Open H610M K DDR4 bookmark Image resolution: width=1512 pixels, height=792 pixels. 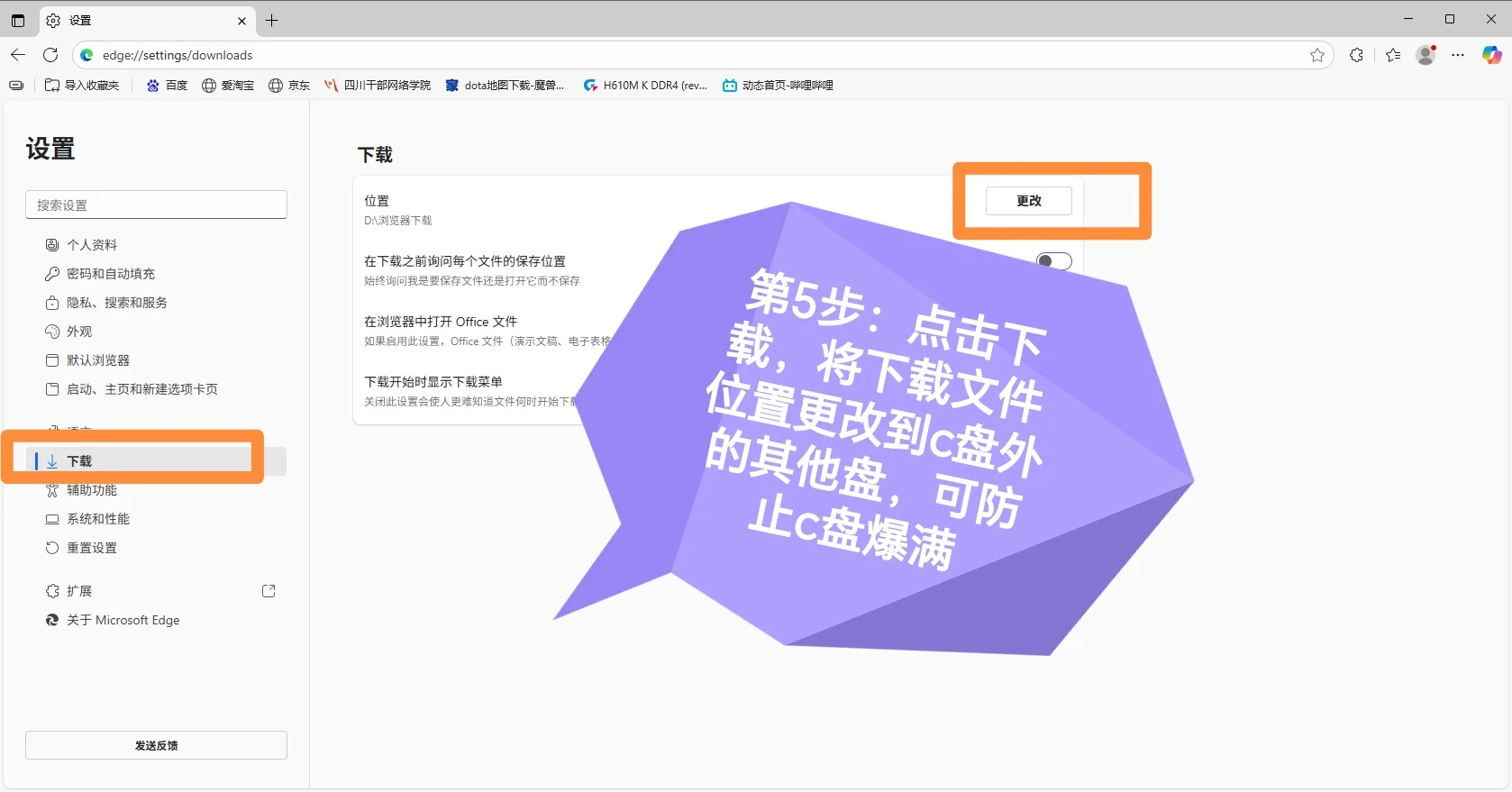point(645,85)
